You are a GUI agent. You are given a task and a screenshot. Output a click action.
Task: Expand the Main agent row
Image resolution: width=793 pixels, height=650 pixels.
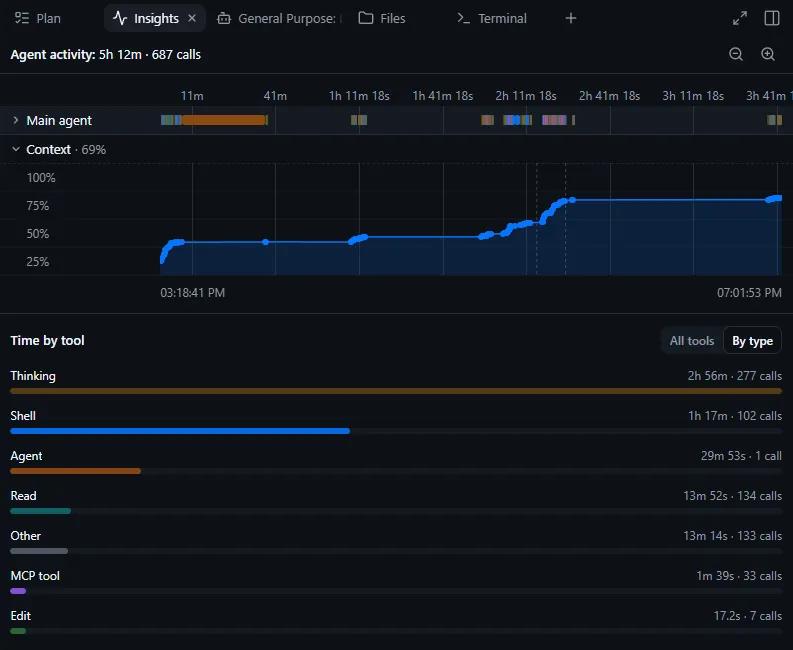coord(16,120)
